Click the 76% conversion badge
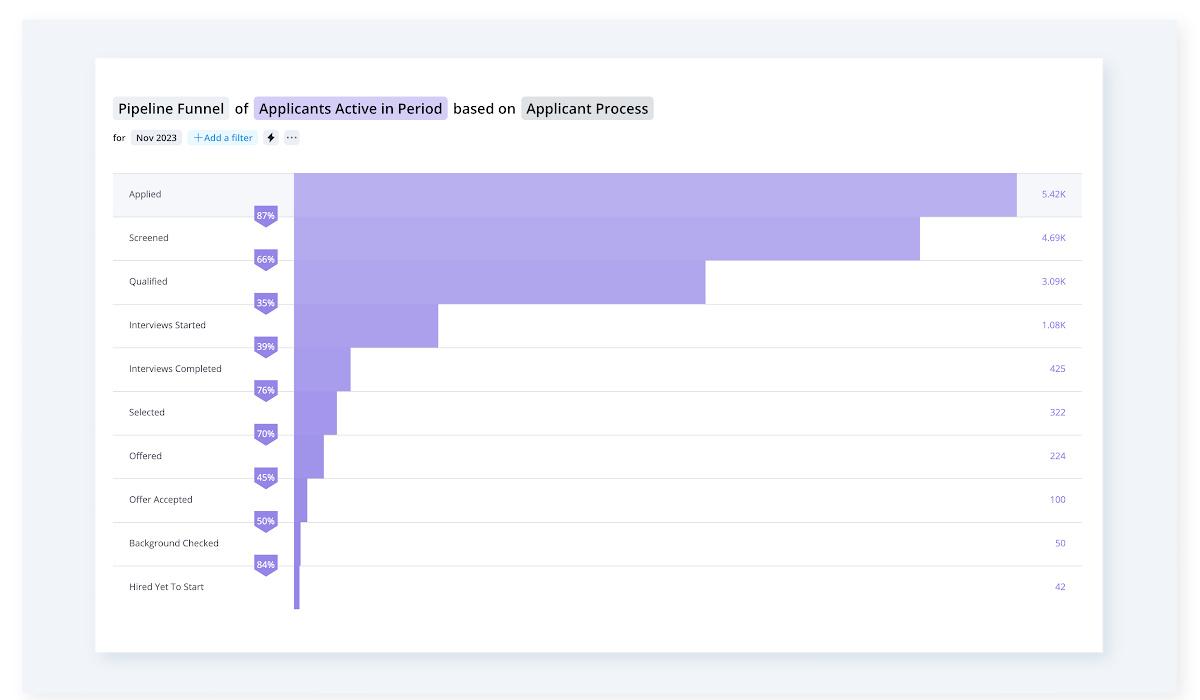 click(266, 391)
